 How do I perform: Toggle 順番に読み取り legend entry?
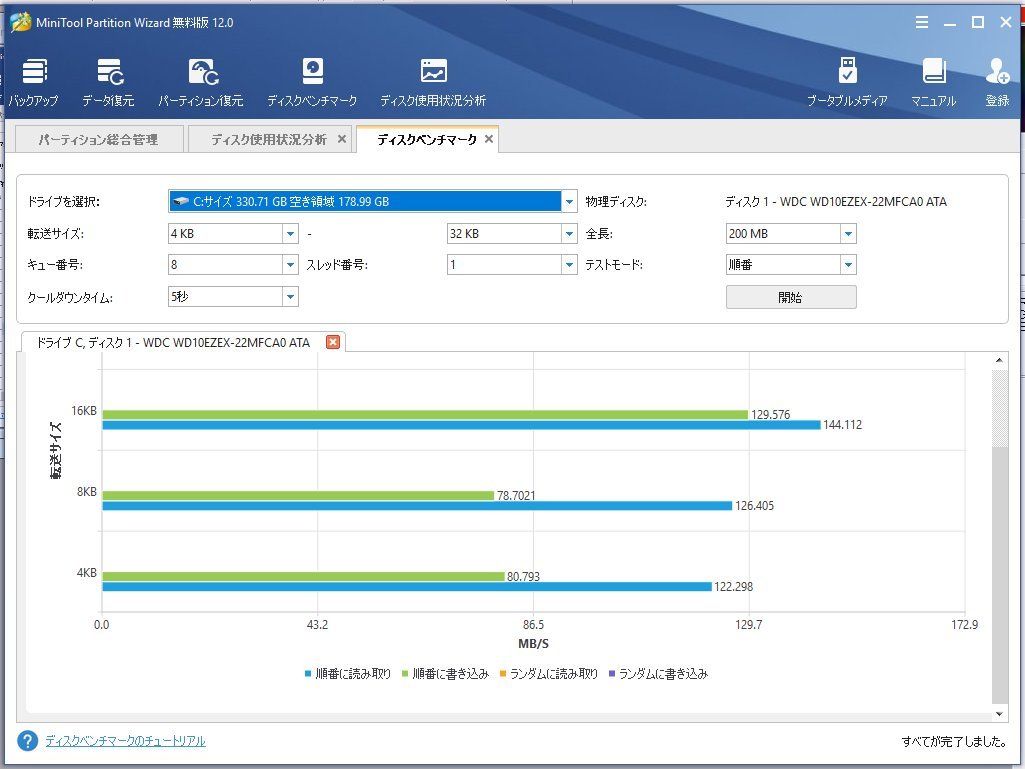(x=348, y=674)
